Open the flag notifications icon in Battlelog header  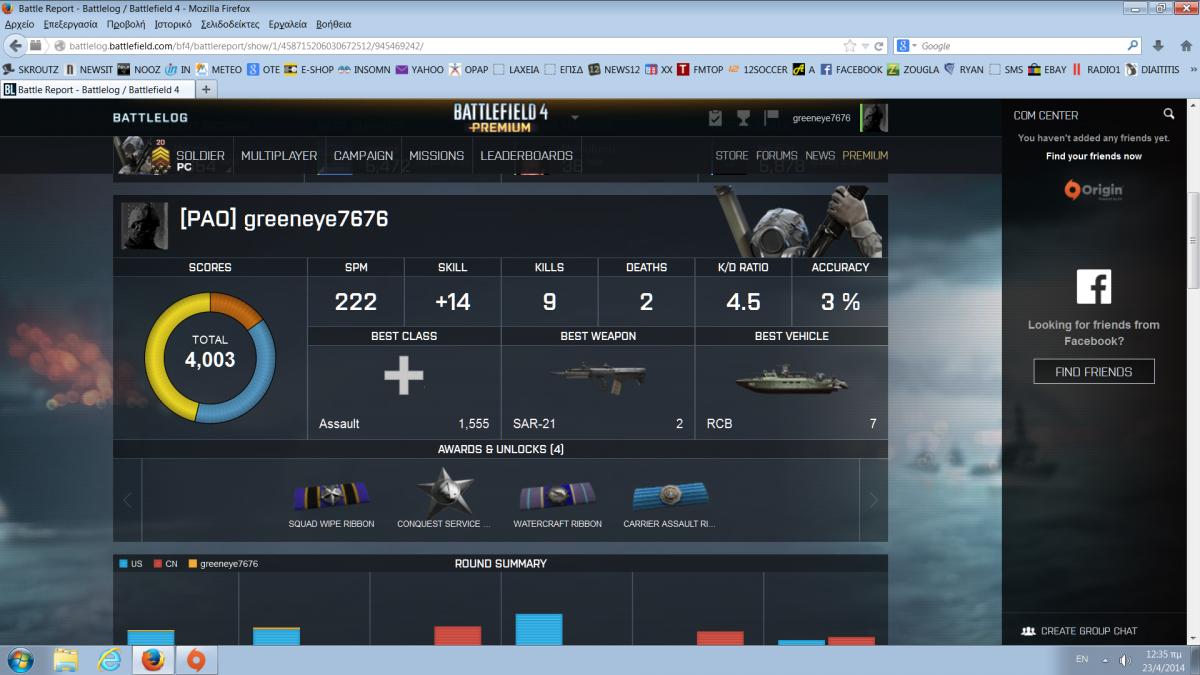771,117
